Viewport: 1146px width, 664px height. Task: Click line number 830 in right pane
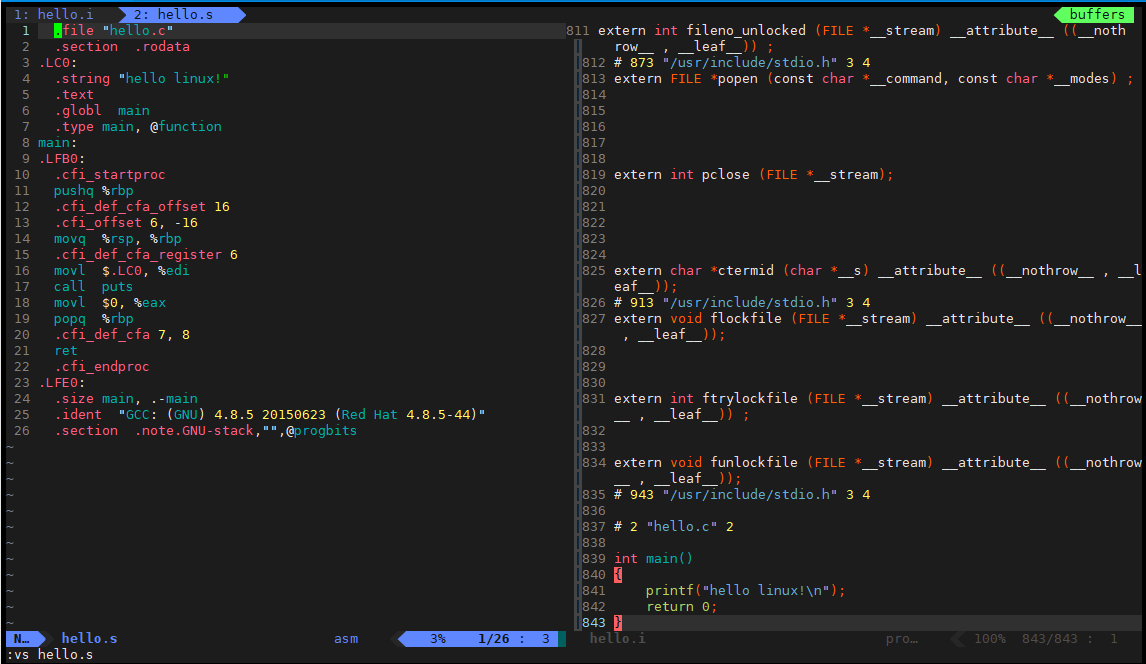[593, 384]
